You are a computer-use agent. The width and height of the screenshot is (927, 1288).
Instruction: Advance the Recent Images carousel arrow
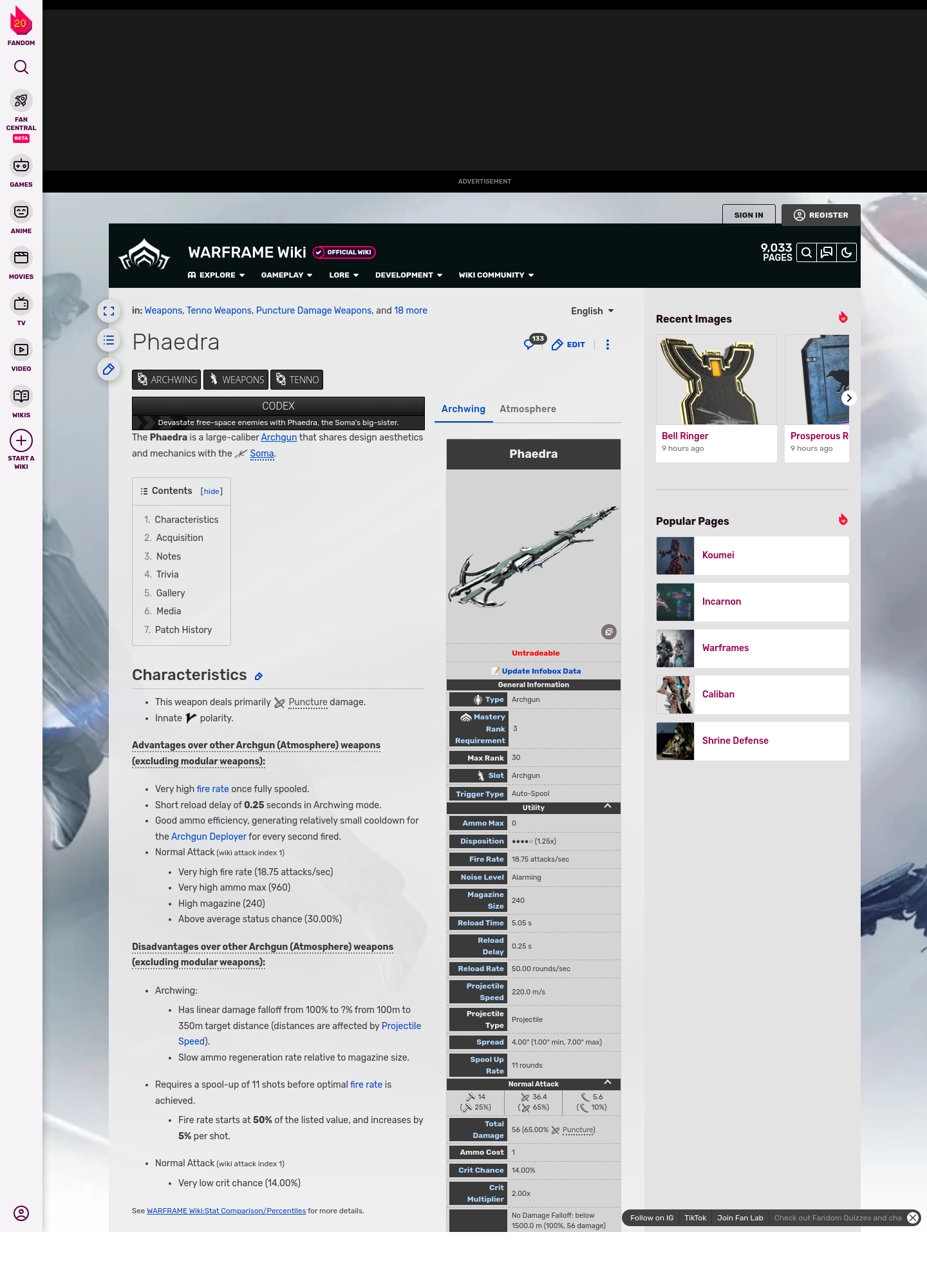849,398
